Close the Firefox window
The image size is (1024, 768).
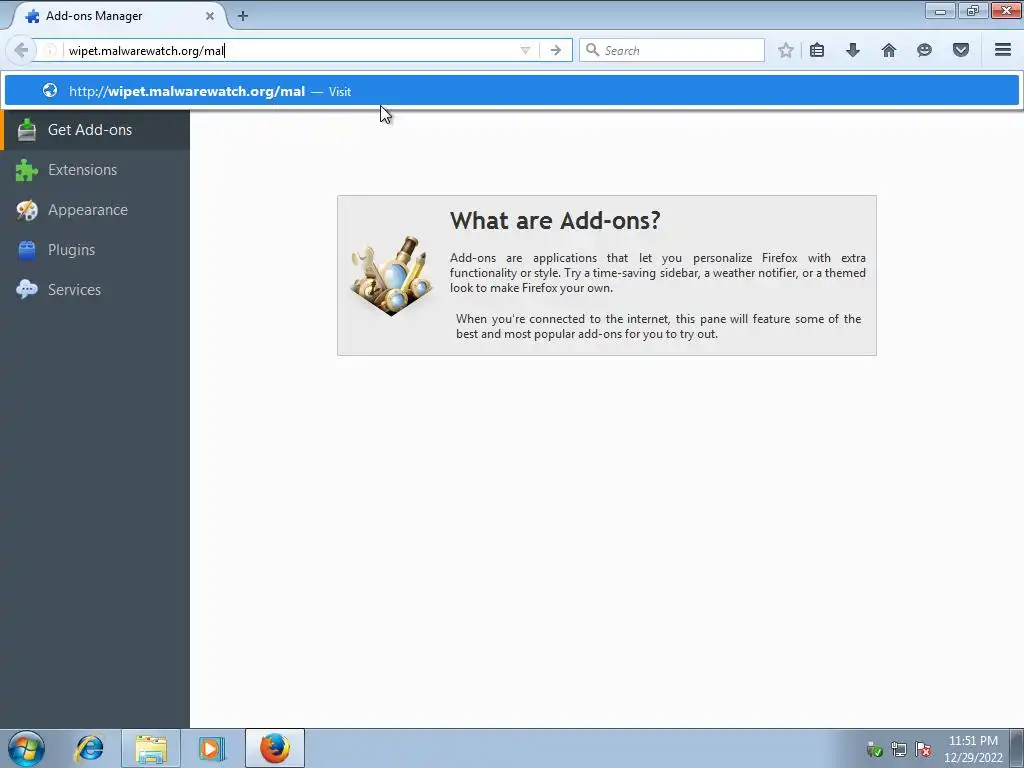(x=1006, y=10)
